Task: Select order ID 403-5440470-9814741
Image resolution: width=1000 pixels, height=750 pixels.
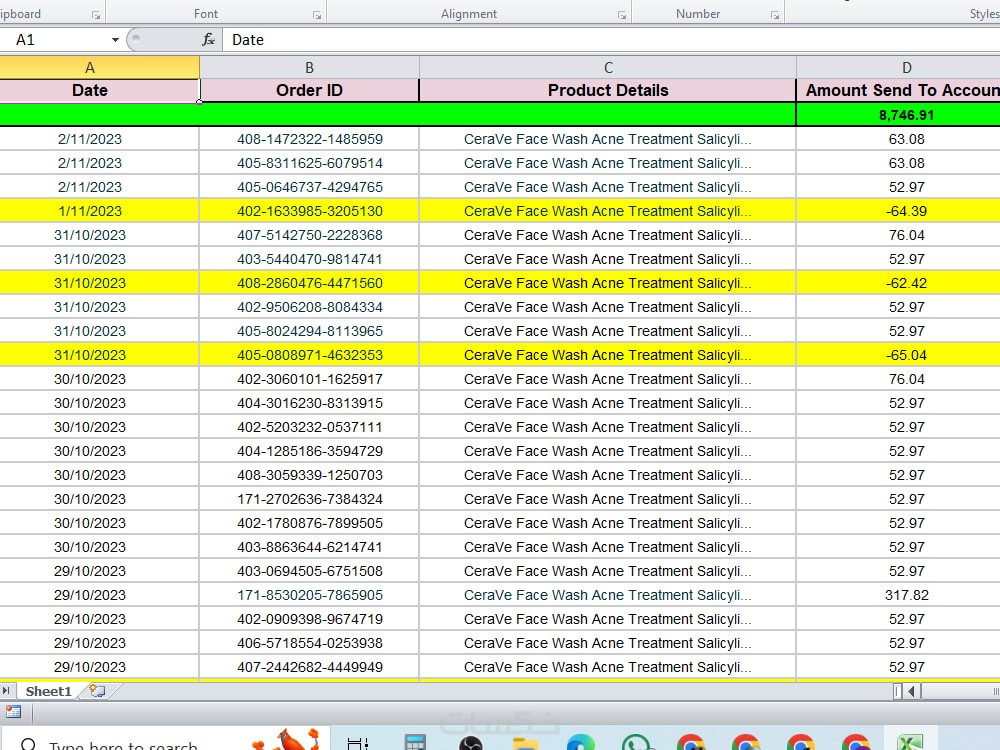Action: pos(309,259)
